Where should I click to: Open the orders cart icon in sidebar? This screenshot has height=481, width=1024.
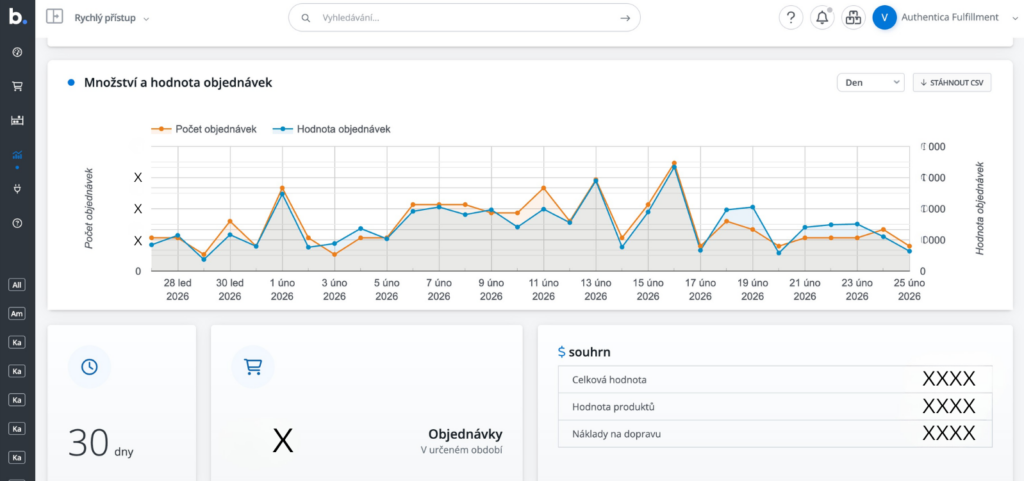(17, 86)
